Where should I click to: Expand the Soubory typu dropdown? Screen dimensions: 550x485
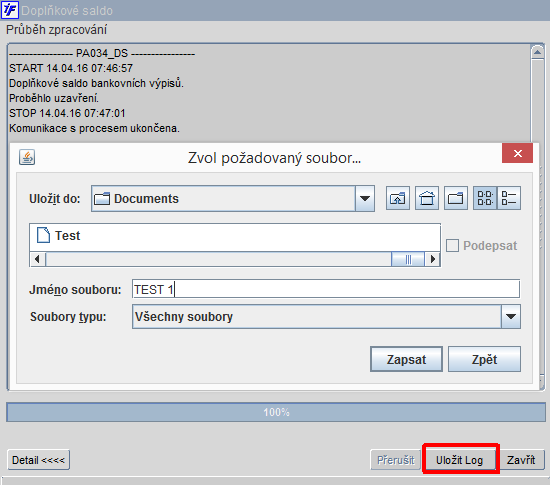511,317
